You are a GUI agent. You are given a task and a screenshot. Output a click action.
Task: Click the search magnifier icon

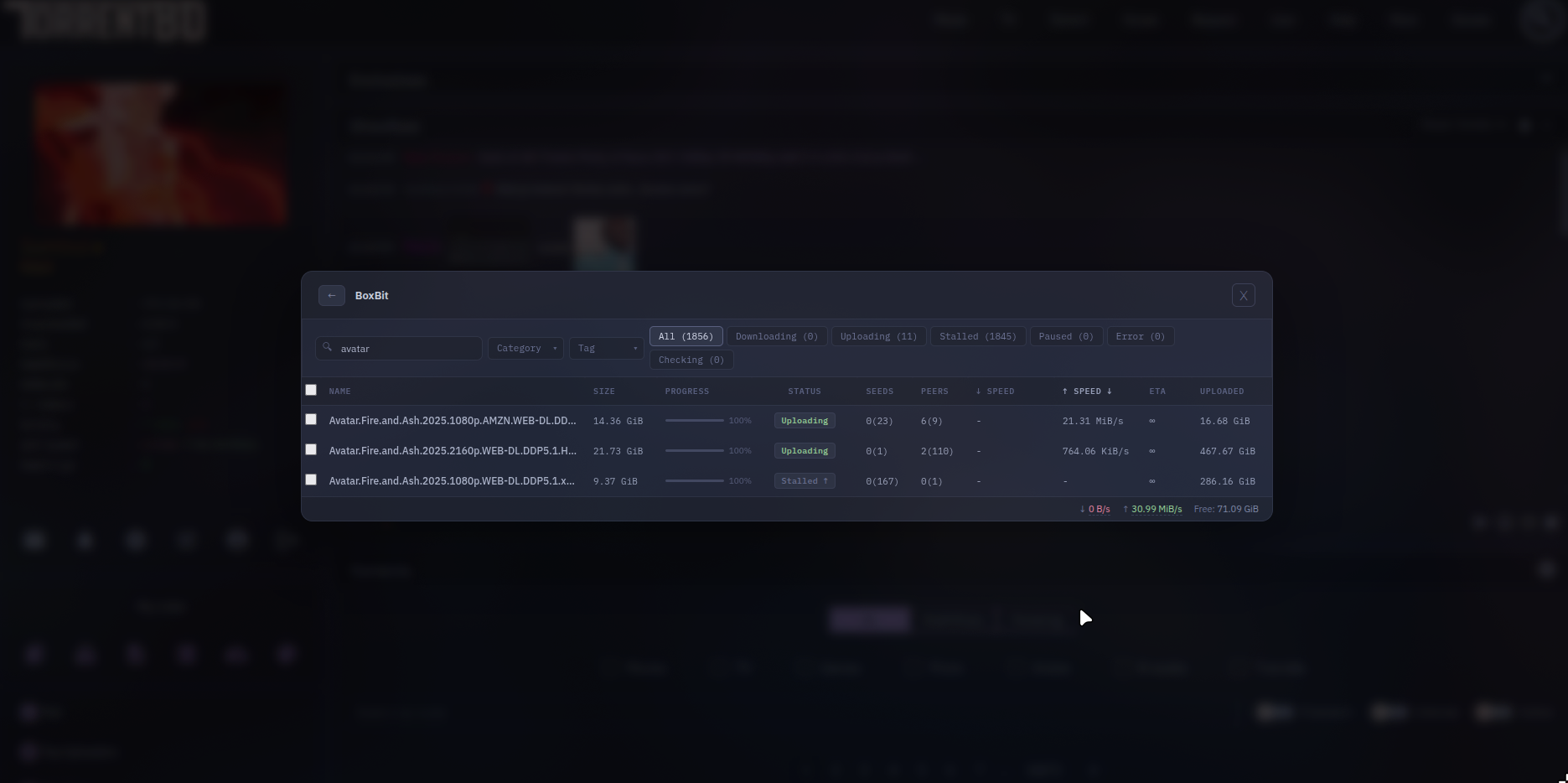[327, 347]
